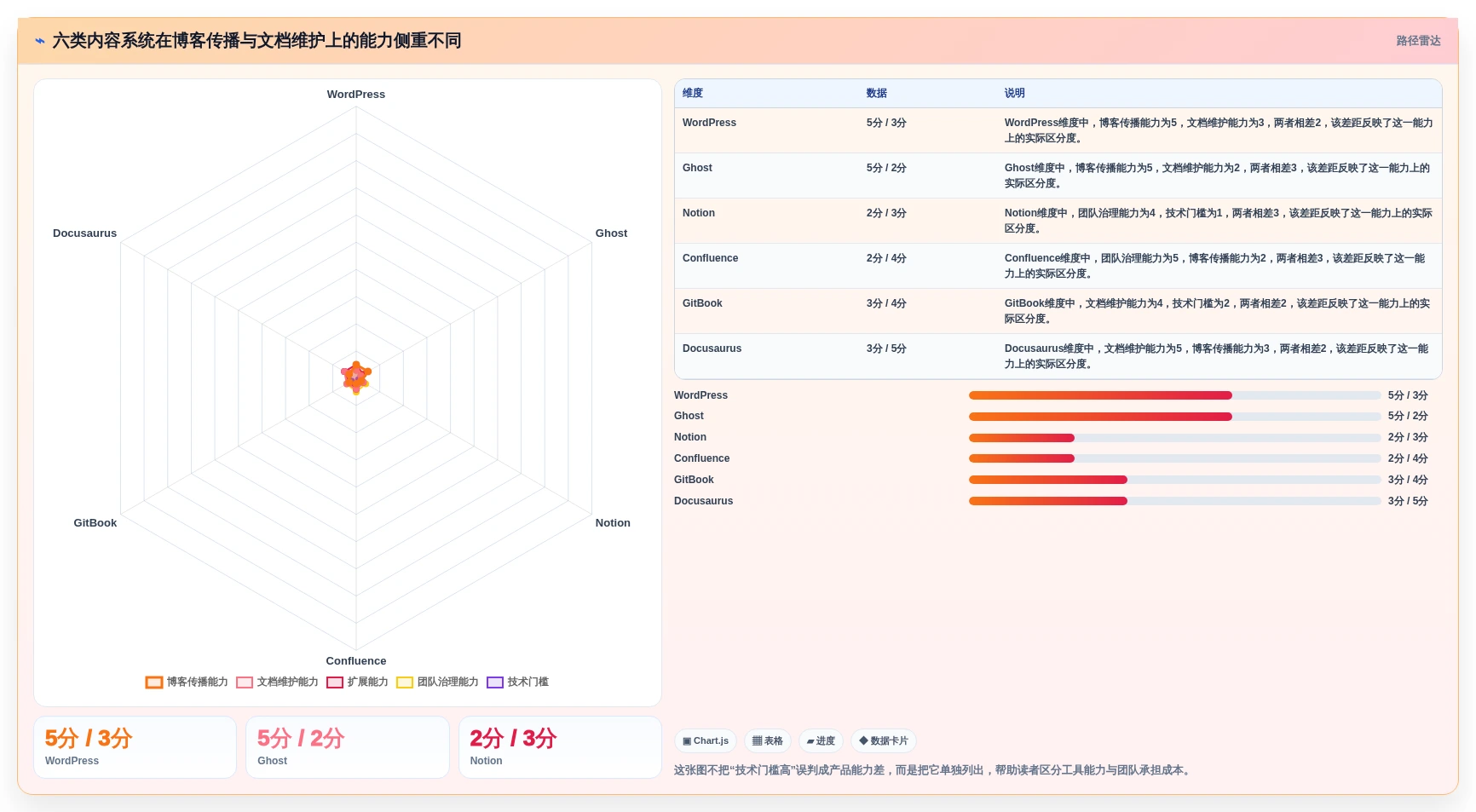Click the 维度 column header
Screen dimensions: 1476x812
point(693,94)
